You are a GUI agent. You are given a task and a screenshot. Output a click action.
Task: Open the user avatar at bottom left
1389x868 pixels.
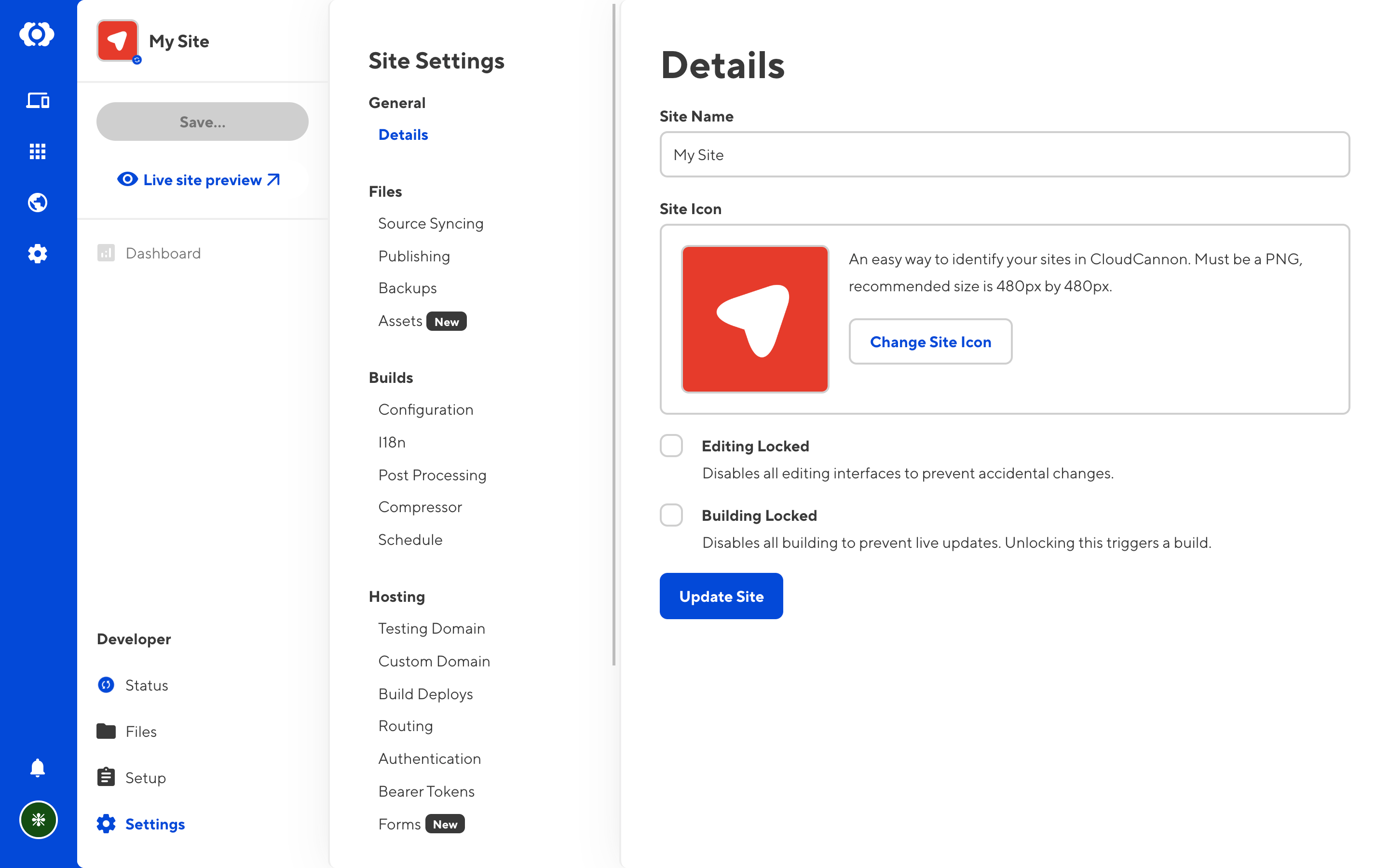(x=38, y=819)
